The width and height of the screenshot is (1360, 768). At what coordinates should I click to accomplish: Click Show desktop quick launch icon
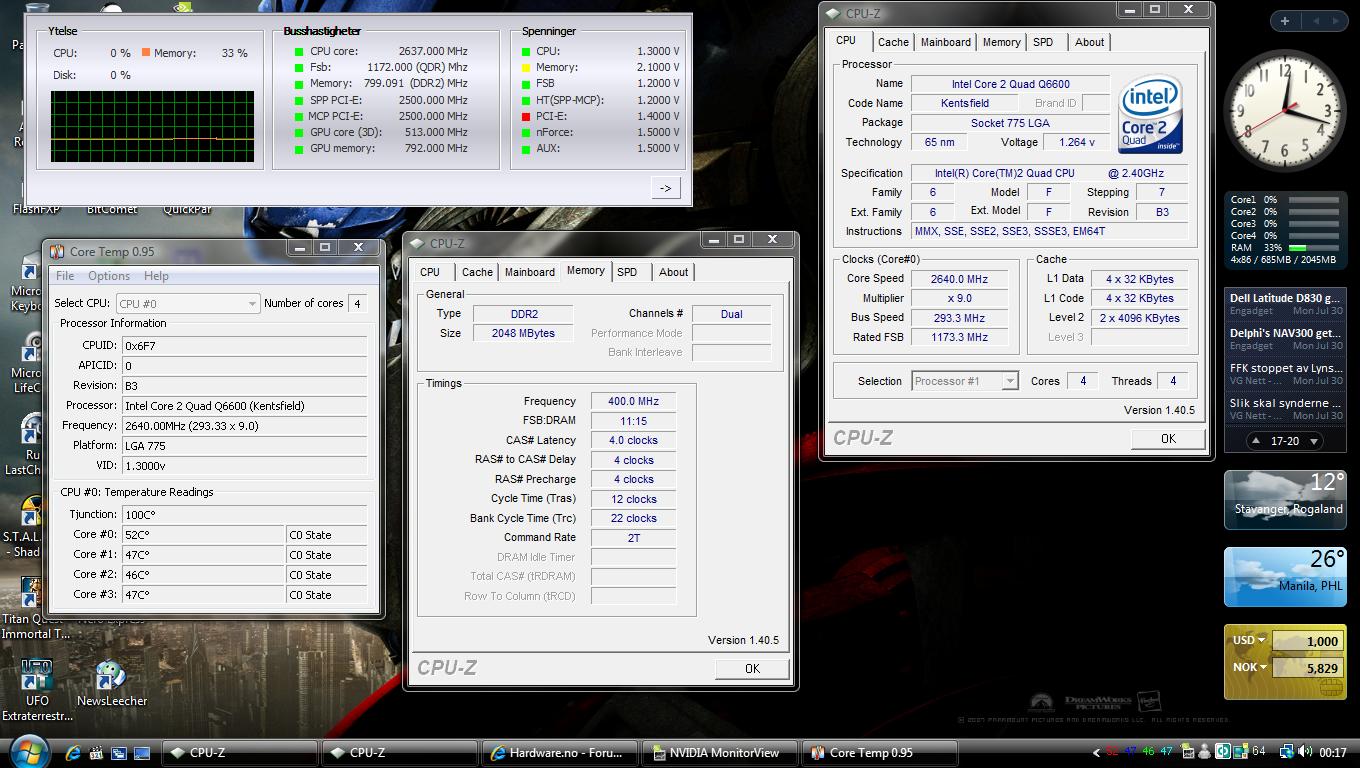pos(142,752)
